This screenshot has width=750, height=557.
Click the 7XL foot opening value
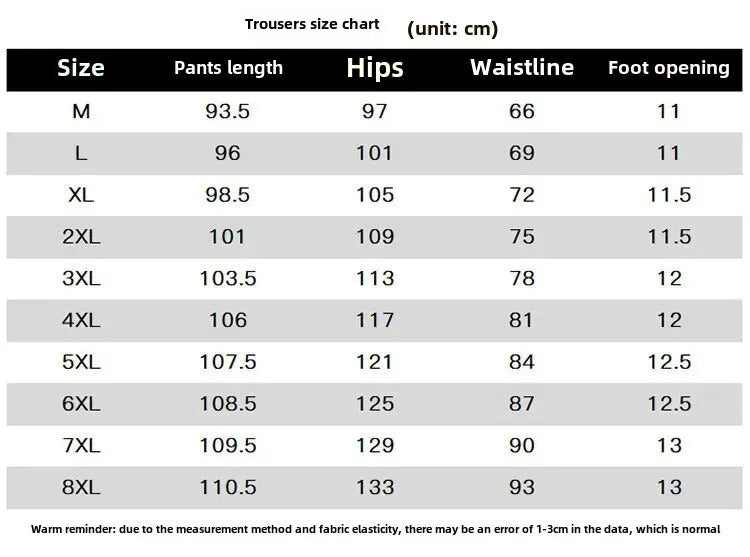[669, 446]
